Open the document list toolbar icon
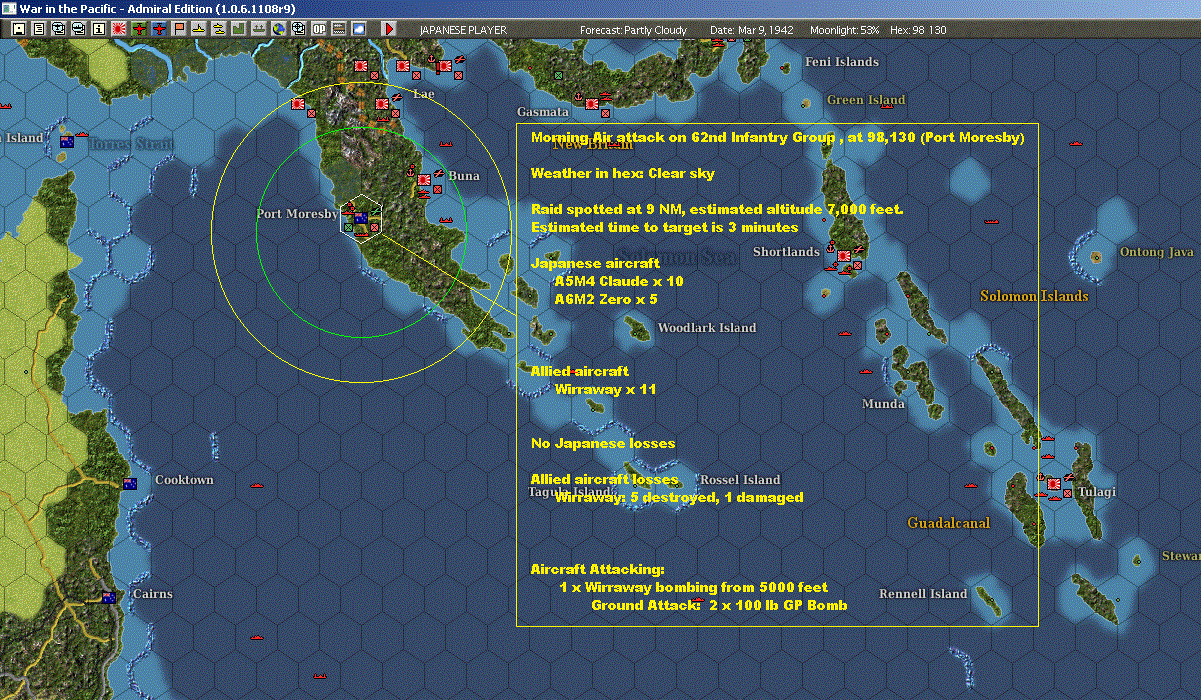The height and width of the screenshot is (700, 1201). point(39,29)
